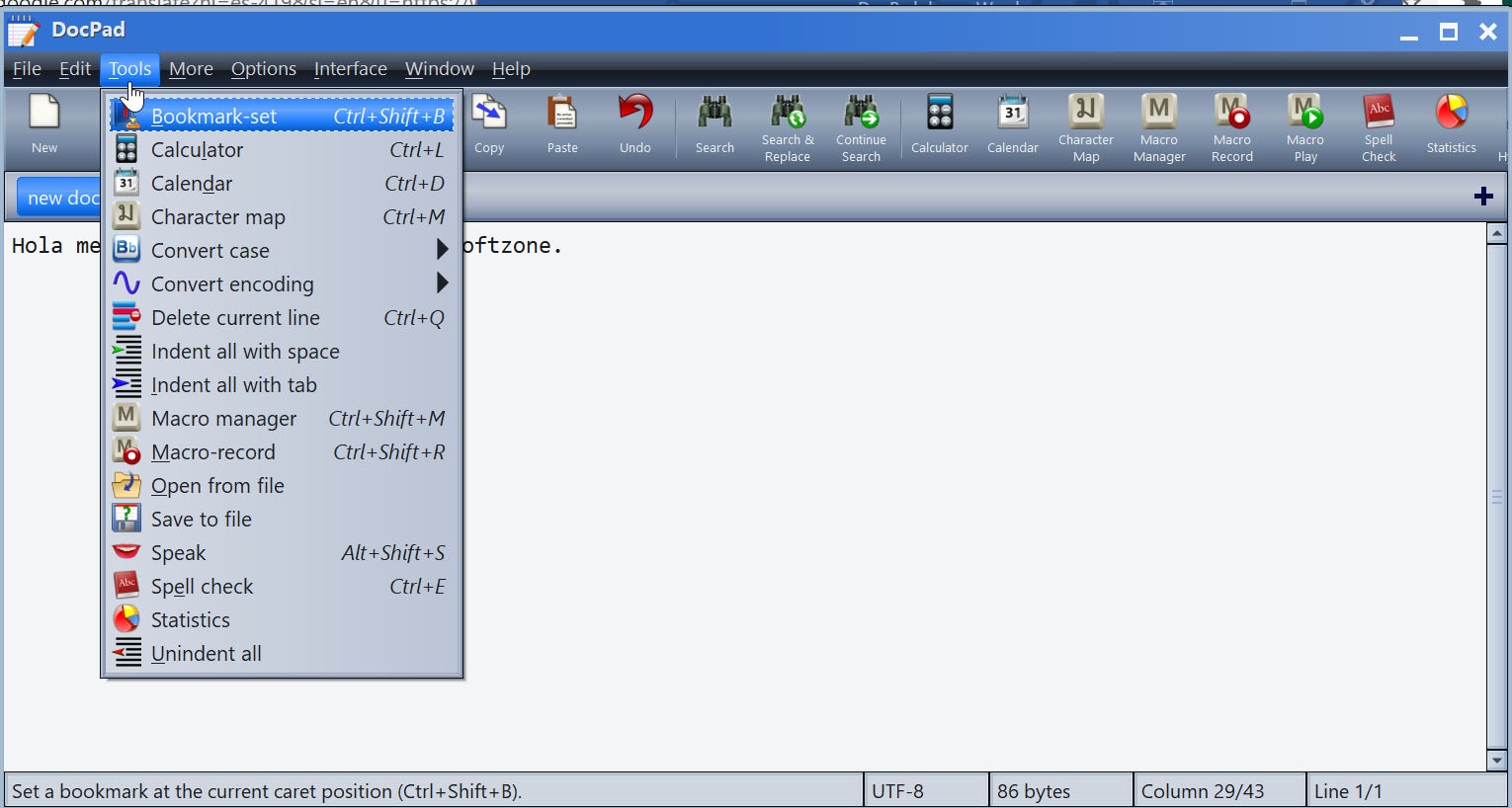Screen dimensions: 1512x808
Task: Click the vertical scrollbar thumb grip
Action: click(x=1496, y=497)
